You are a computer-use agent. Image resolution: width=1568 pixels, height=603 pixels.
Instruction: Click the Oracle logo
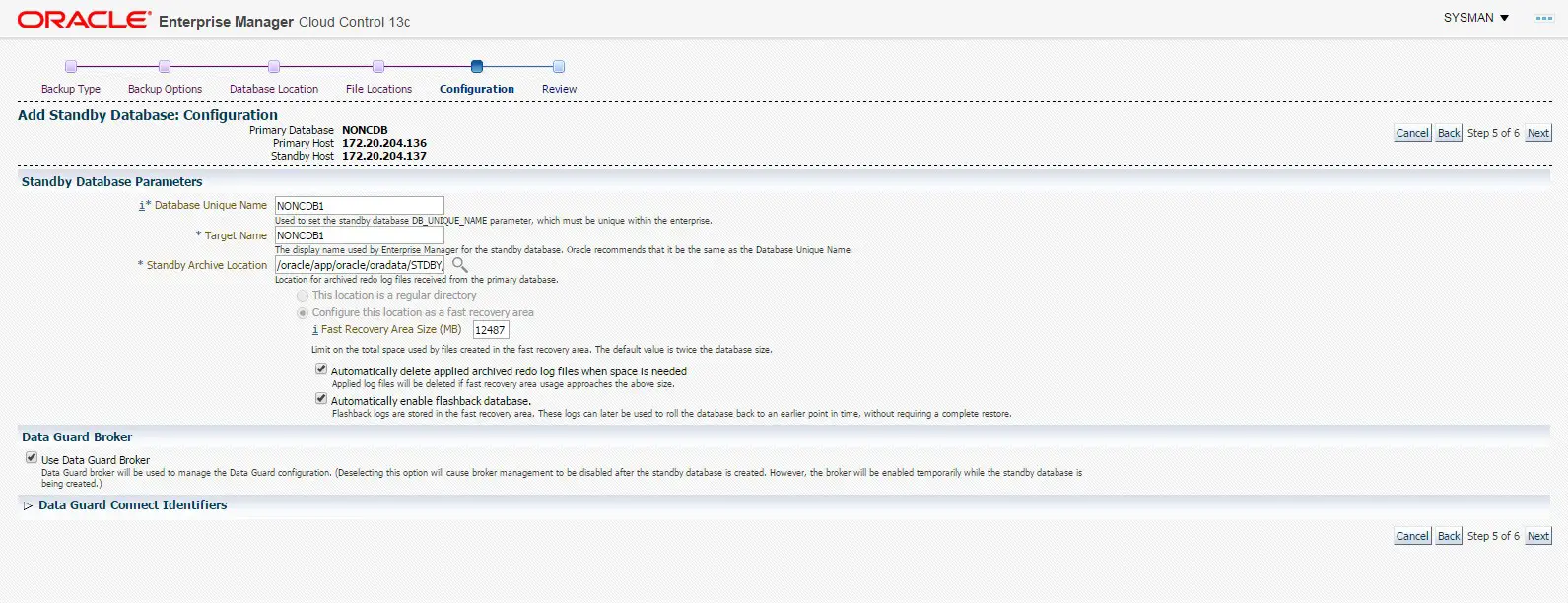[85, 20]
